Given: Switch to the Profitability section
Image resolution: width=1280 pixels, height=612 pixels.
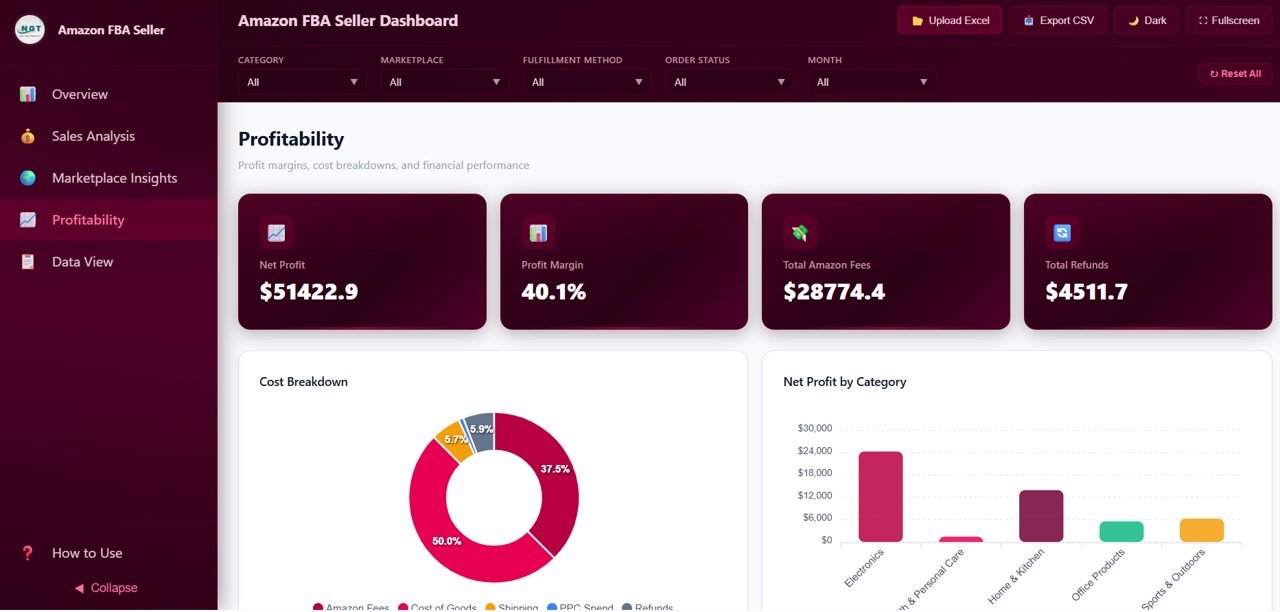Looking at the screenshot, I should [x=88, y=219].
